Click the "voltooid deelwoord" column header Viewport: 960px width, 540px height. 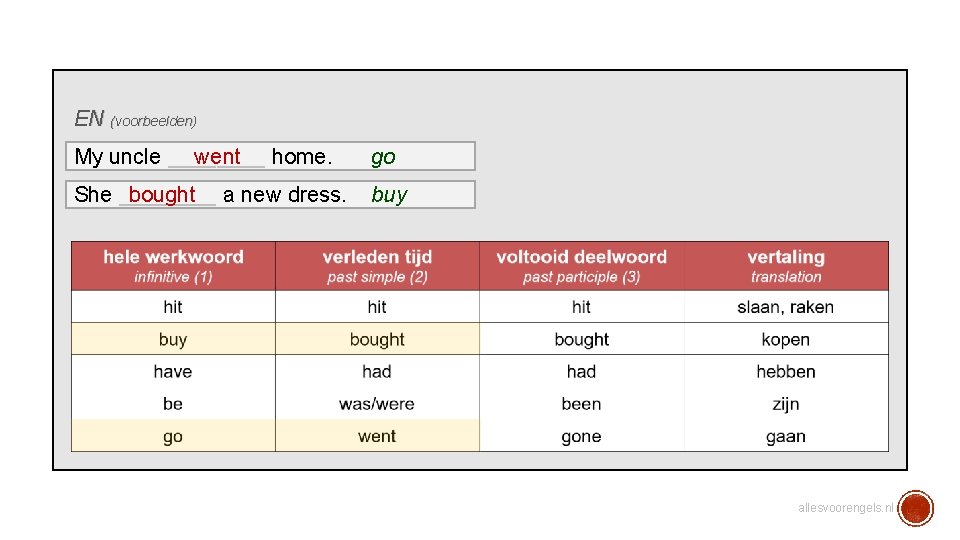click(581, 266)
